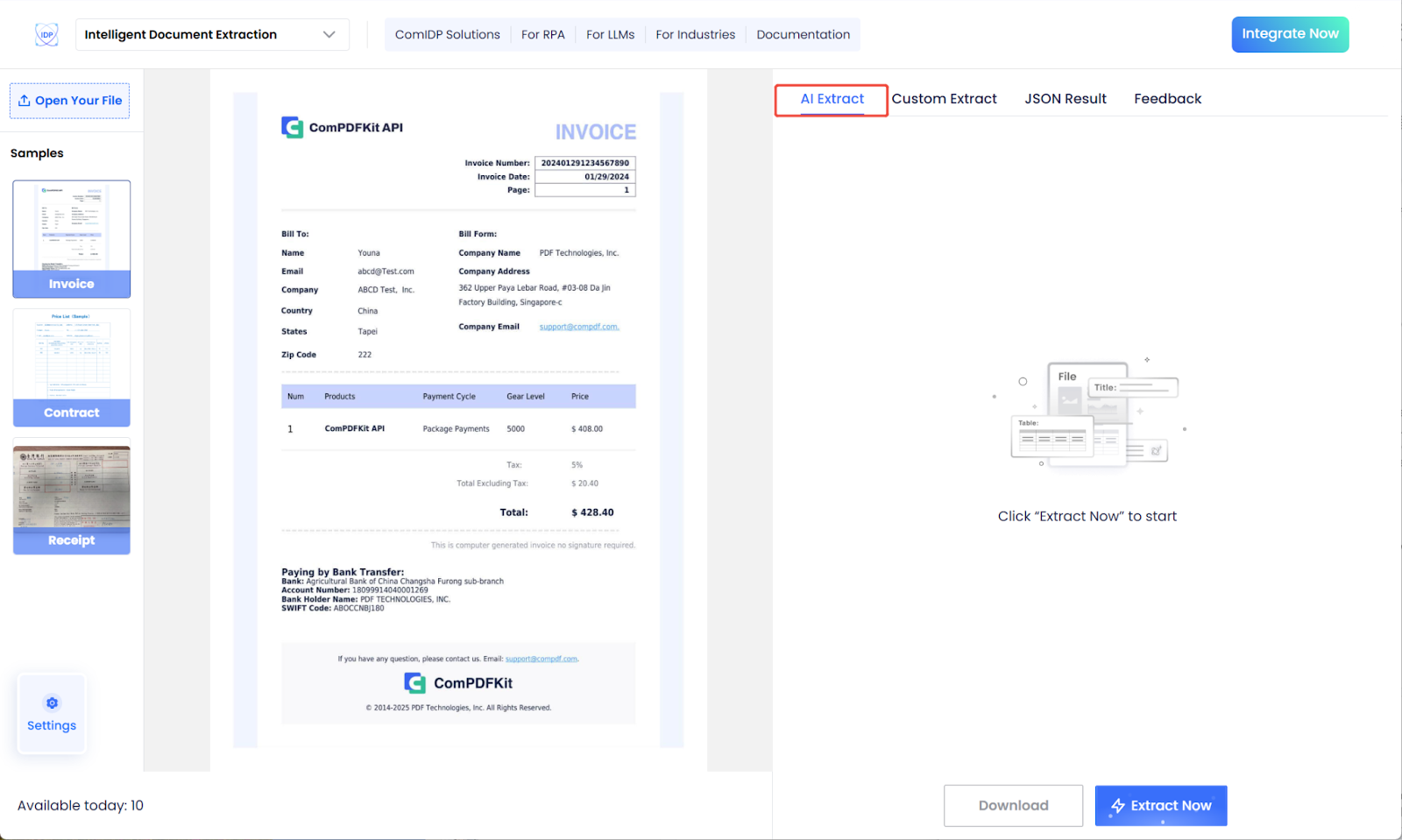
Task: Click the Integrate Now button
Action: point(1290,34)
